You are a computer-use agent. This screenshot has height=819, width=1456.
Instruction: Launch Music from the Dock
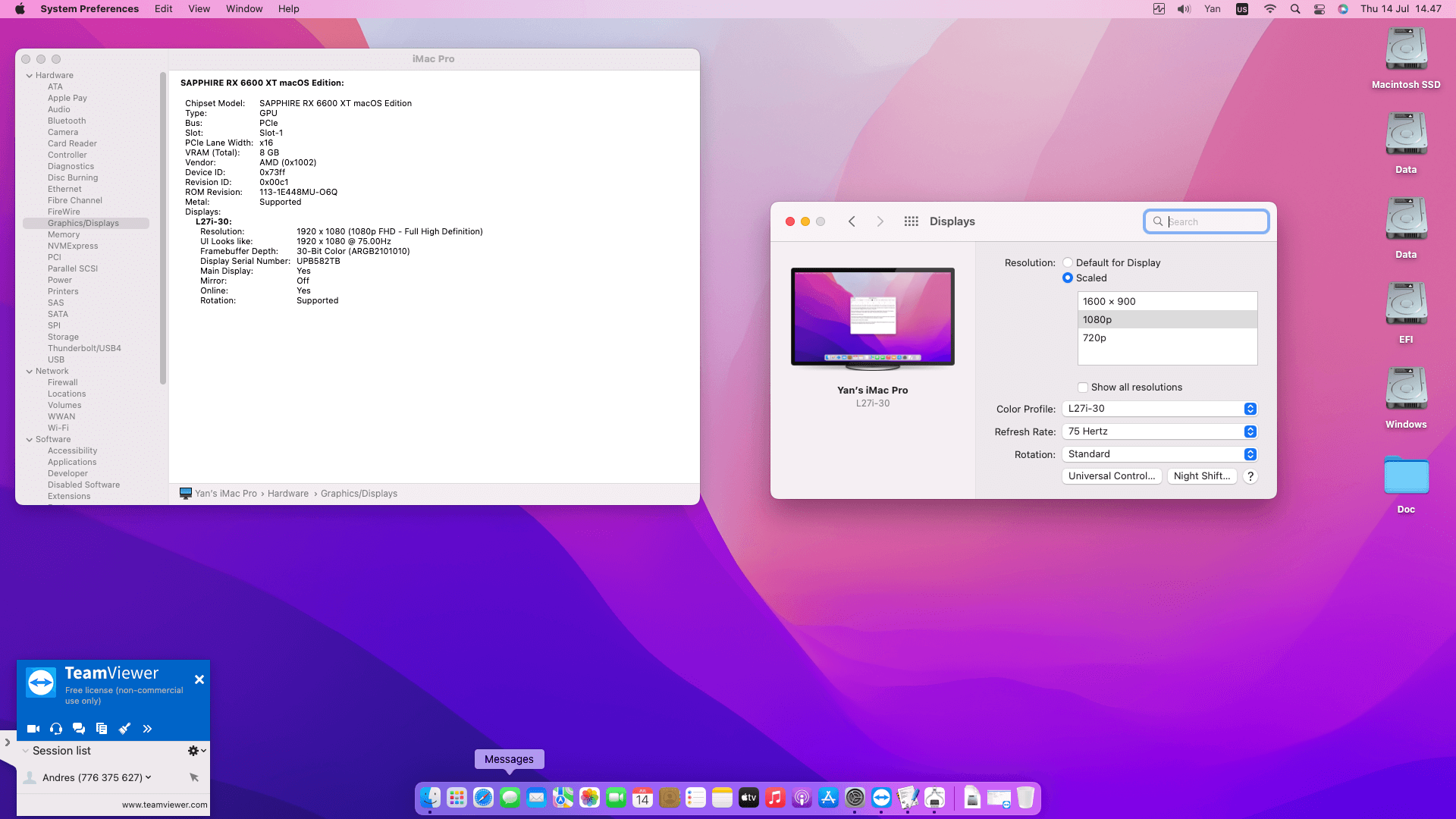click(x=775, y=798)
